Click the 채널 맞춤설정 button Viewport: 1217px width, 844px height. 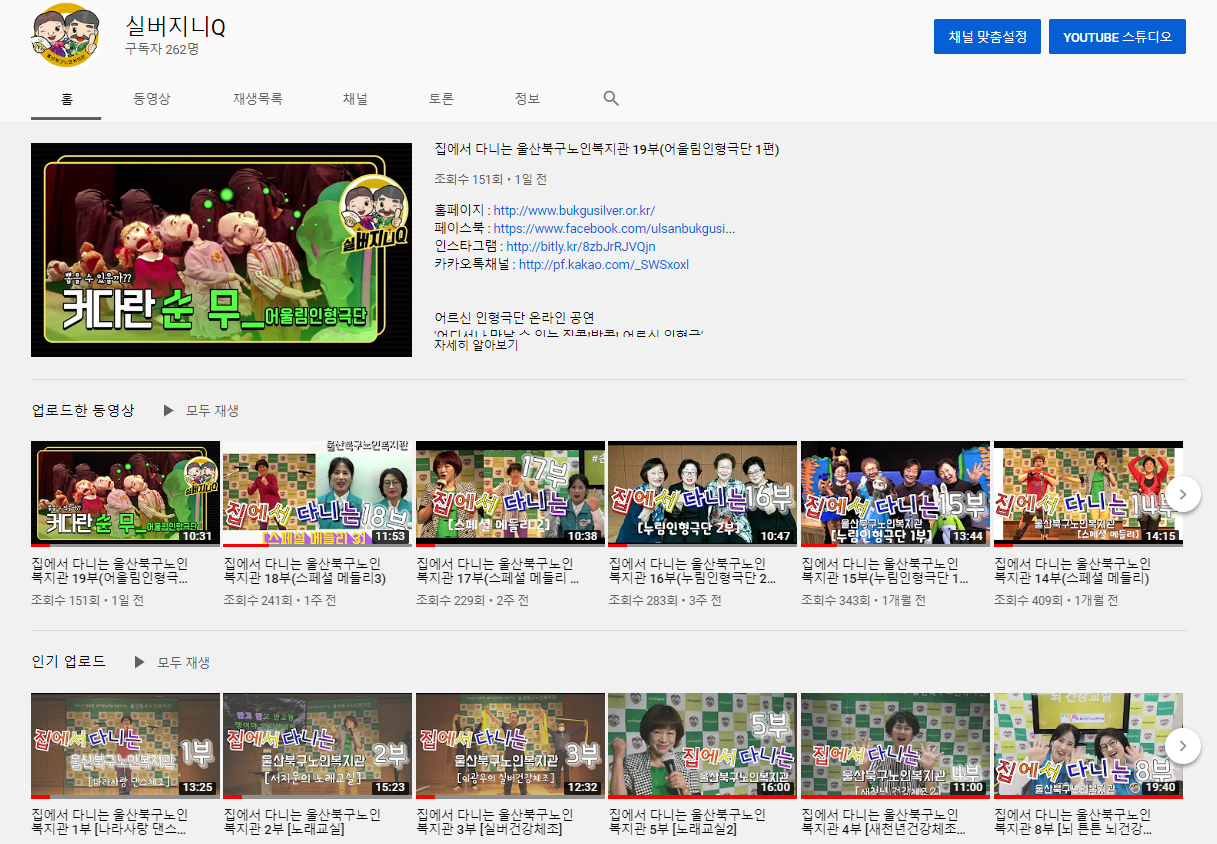click(x=987, y=37)
